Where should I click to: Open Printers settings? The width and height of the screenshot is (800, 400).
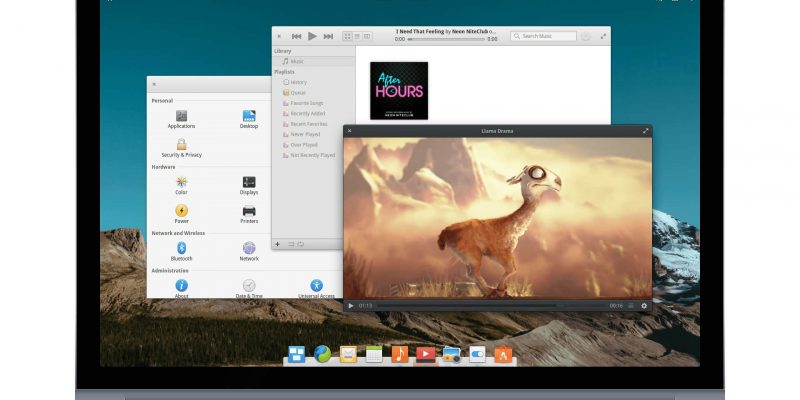click(249, 214)
